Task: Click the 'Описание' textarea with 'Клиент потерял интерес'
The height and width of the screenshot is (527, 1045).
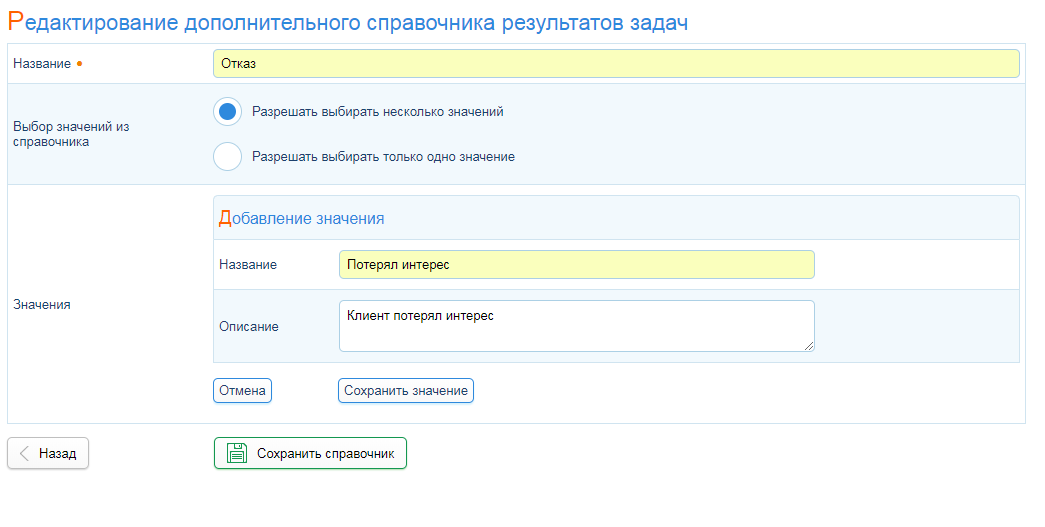Action: 577,326
